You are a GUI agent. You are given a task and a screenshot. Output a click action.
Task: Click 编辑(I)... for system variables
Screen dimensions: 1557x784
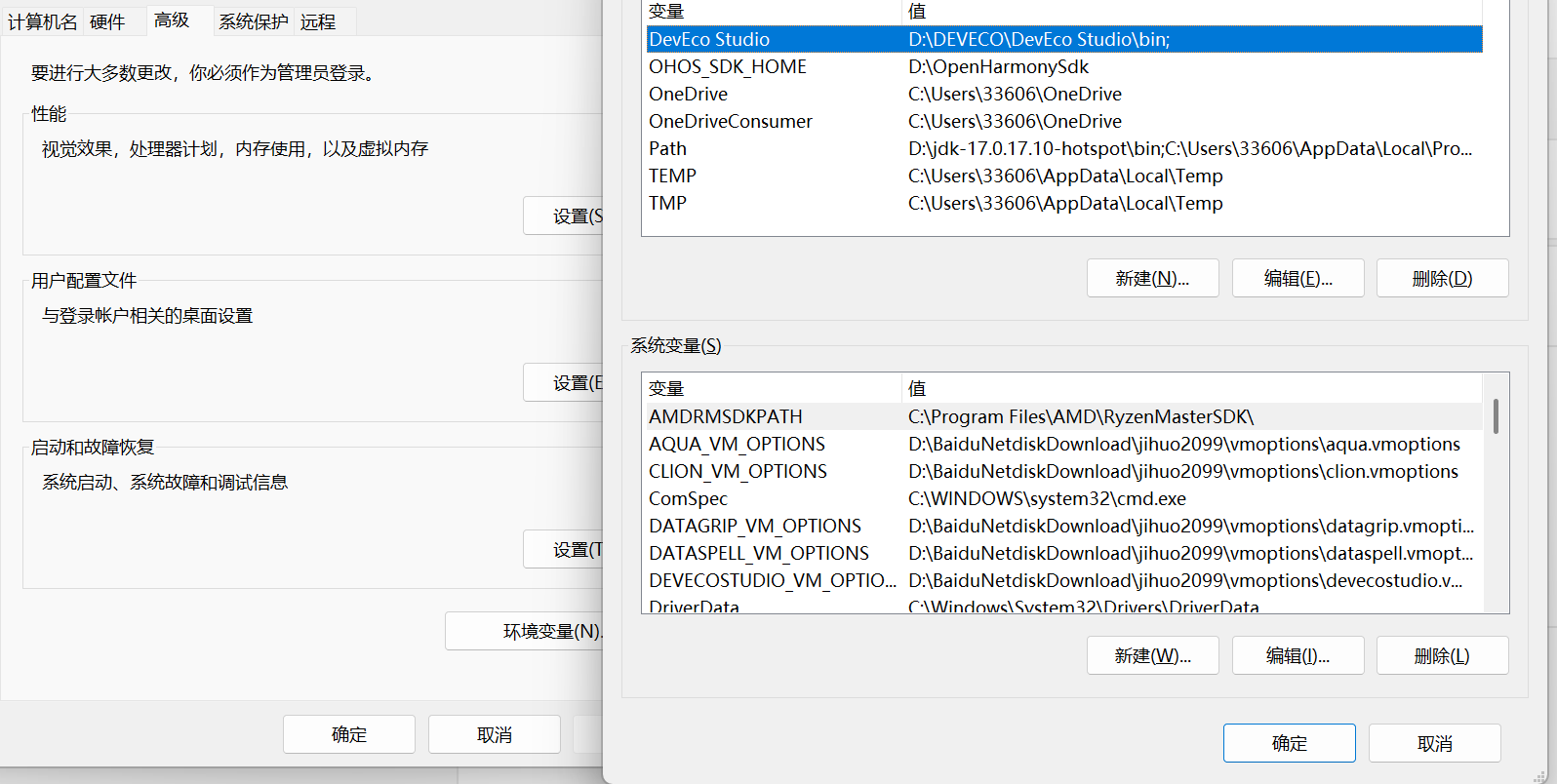coord(1298,655)
